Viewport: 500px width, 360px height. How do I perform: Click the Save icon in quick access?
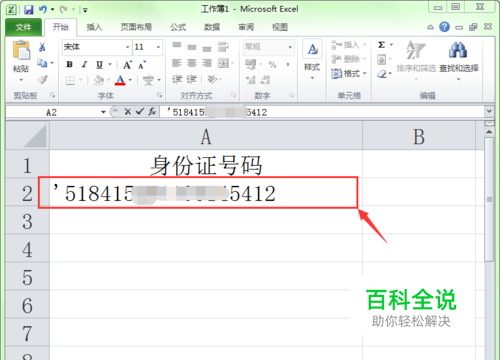[29, 10]
